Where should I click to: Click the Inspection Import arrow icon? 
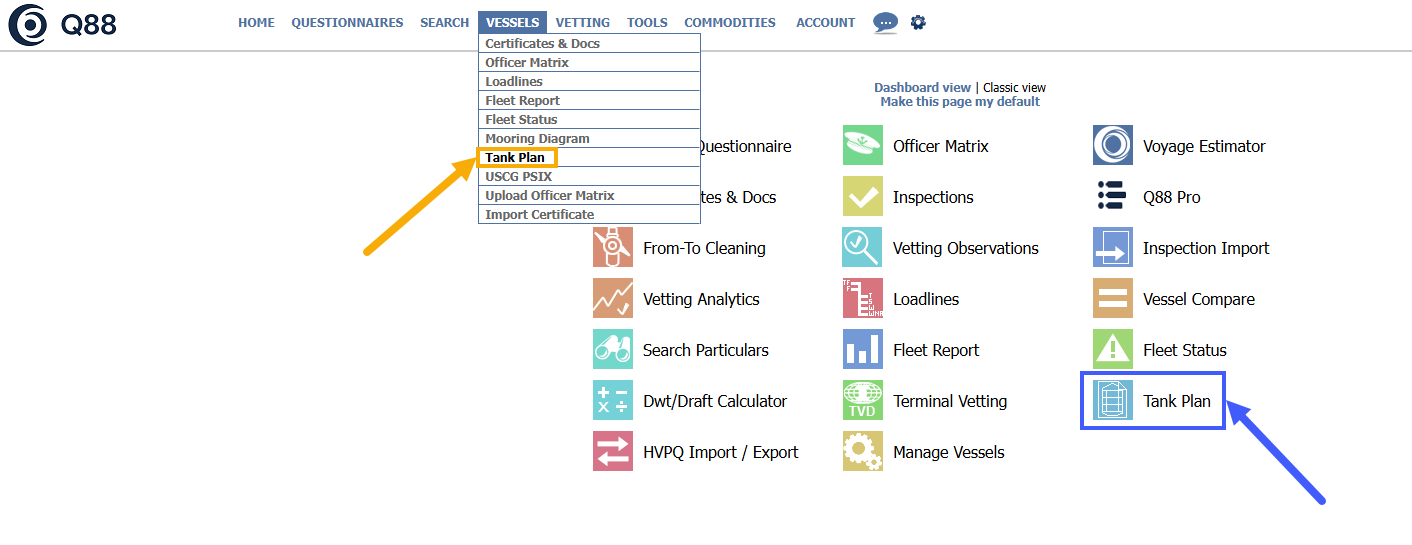[x=1113, y=248]
